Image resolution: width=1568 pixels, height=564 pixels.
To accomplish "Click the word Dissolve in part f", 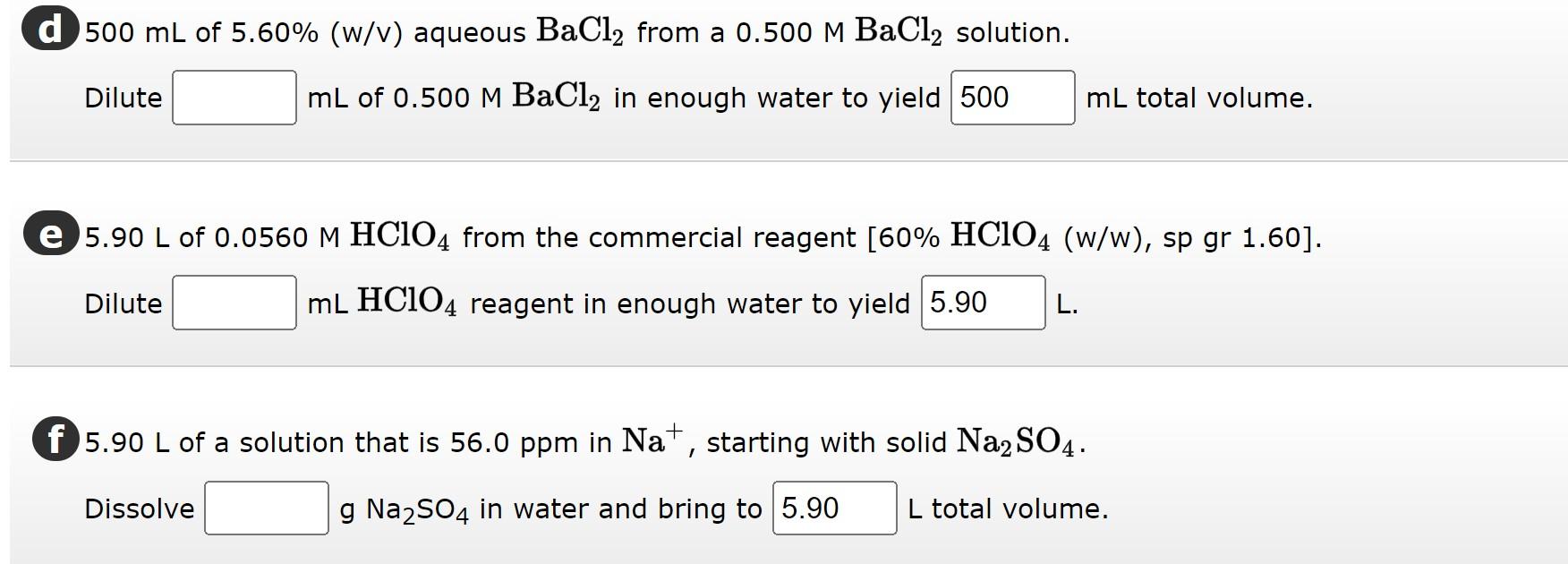I will (139, 509).
